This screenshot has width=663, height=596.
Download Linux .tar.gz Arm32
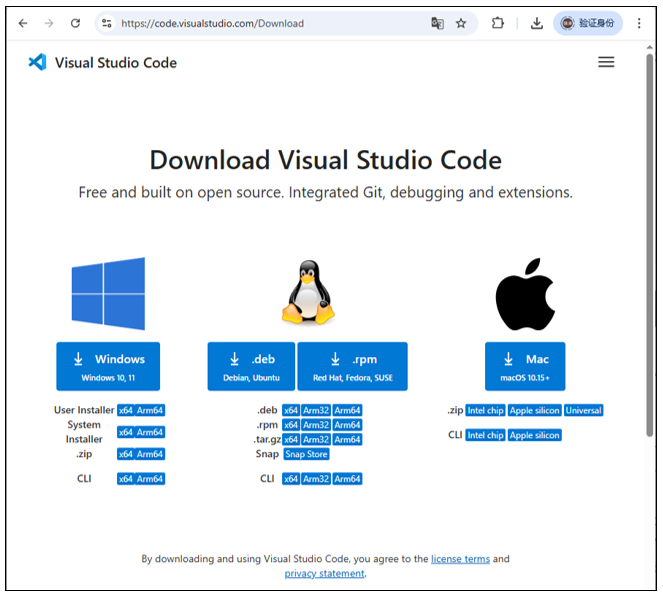click(x=316, y=440)
